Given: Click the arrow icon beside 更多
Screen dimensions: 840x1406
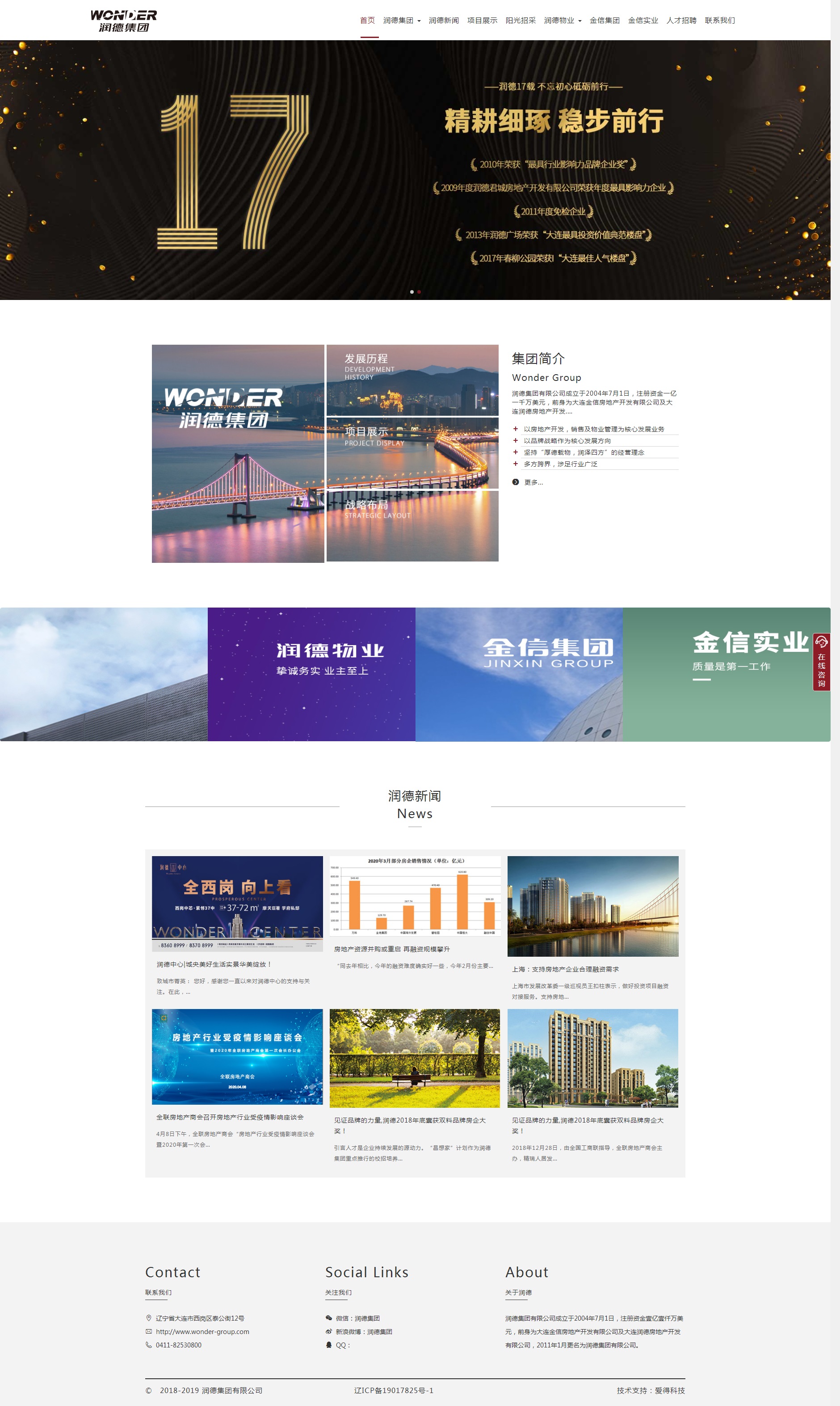Looking at the screenshot, I should (x=515, y=482).
